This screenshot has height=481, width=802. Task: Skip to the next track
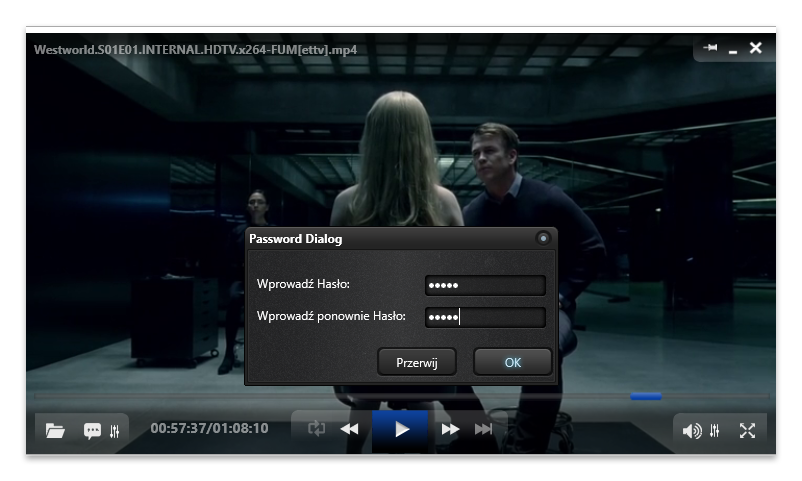pos(483,429)
